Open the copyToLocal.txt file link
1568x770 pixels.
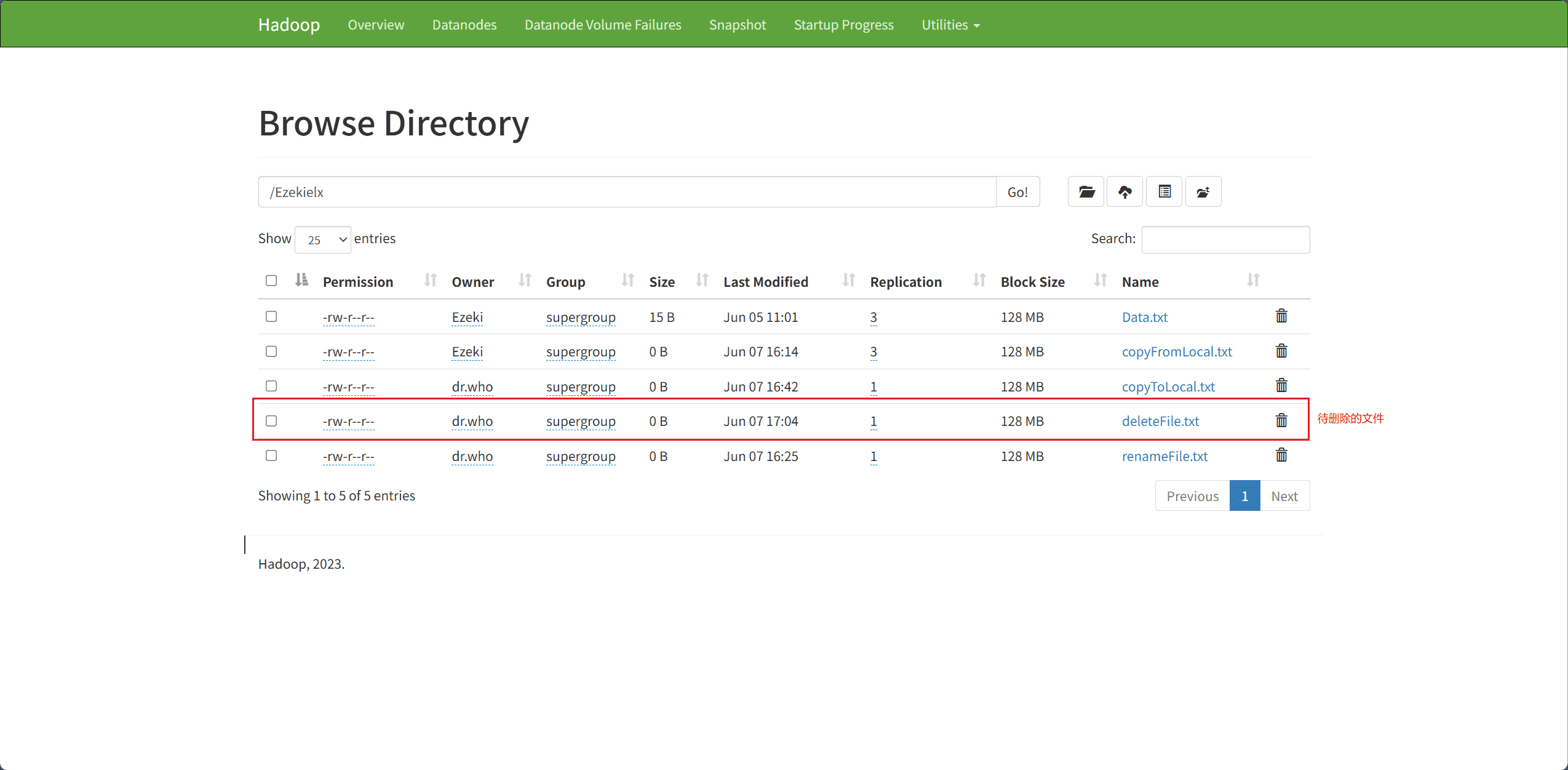click(x=1168, y=387)
